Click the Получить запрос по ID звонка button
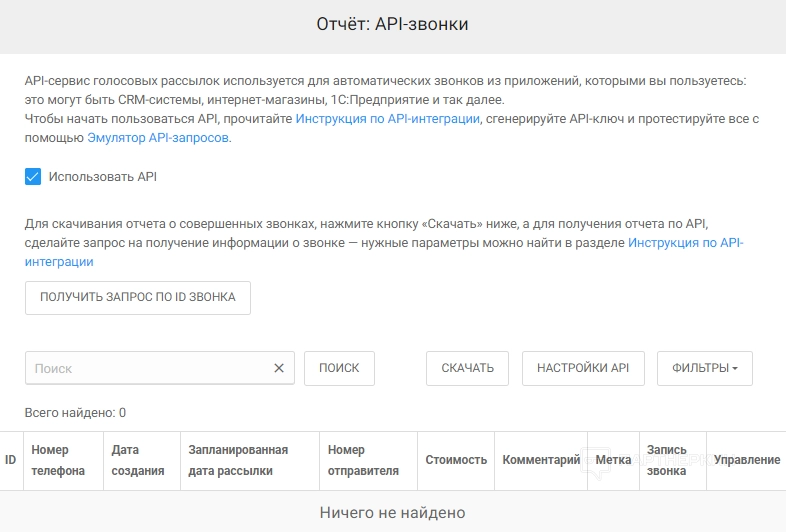 (138, 297)
